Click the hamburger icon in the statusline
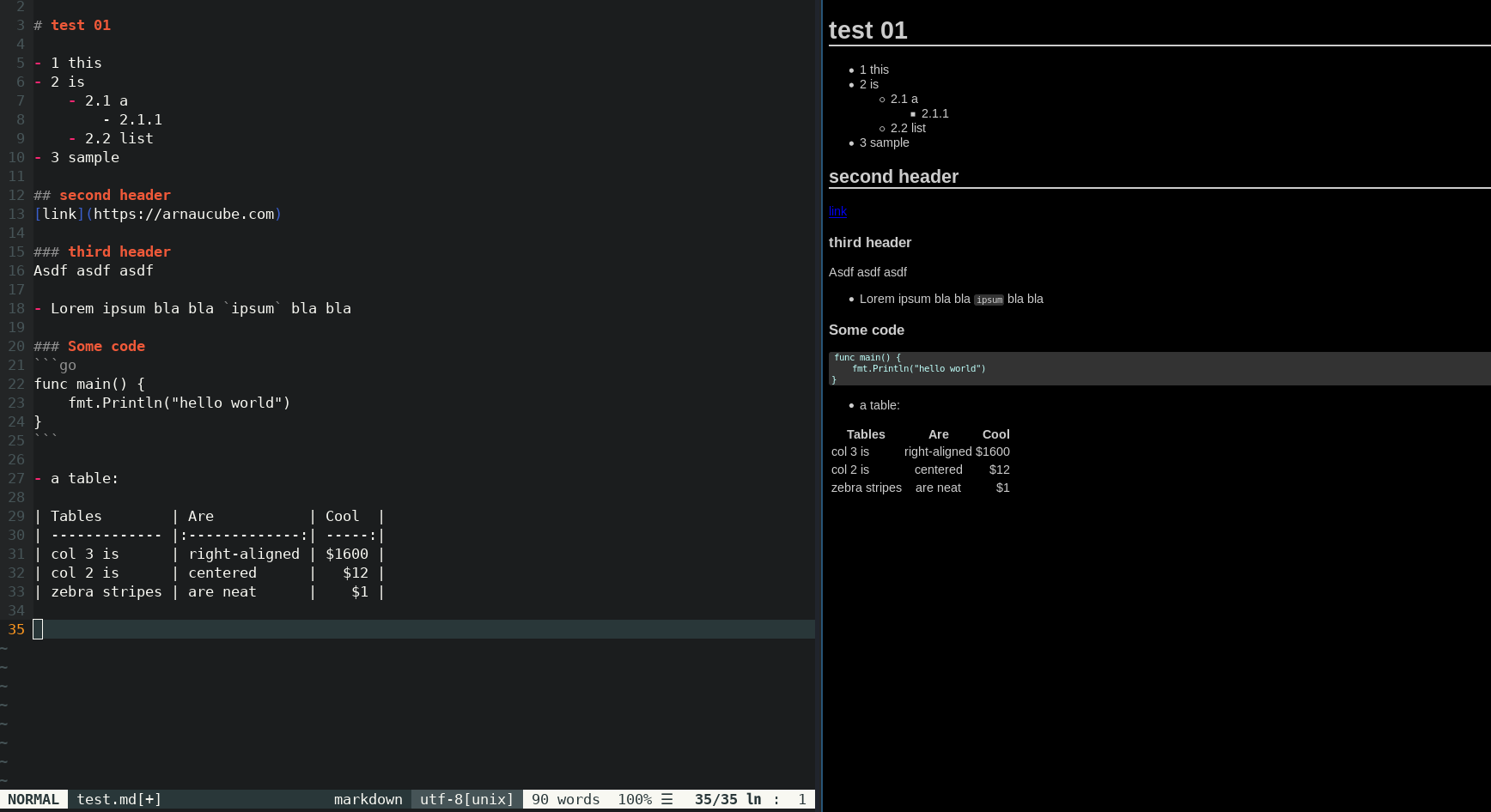The width and height of the screenshot is (1491, 812). (x=667, y=799)
